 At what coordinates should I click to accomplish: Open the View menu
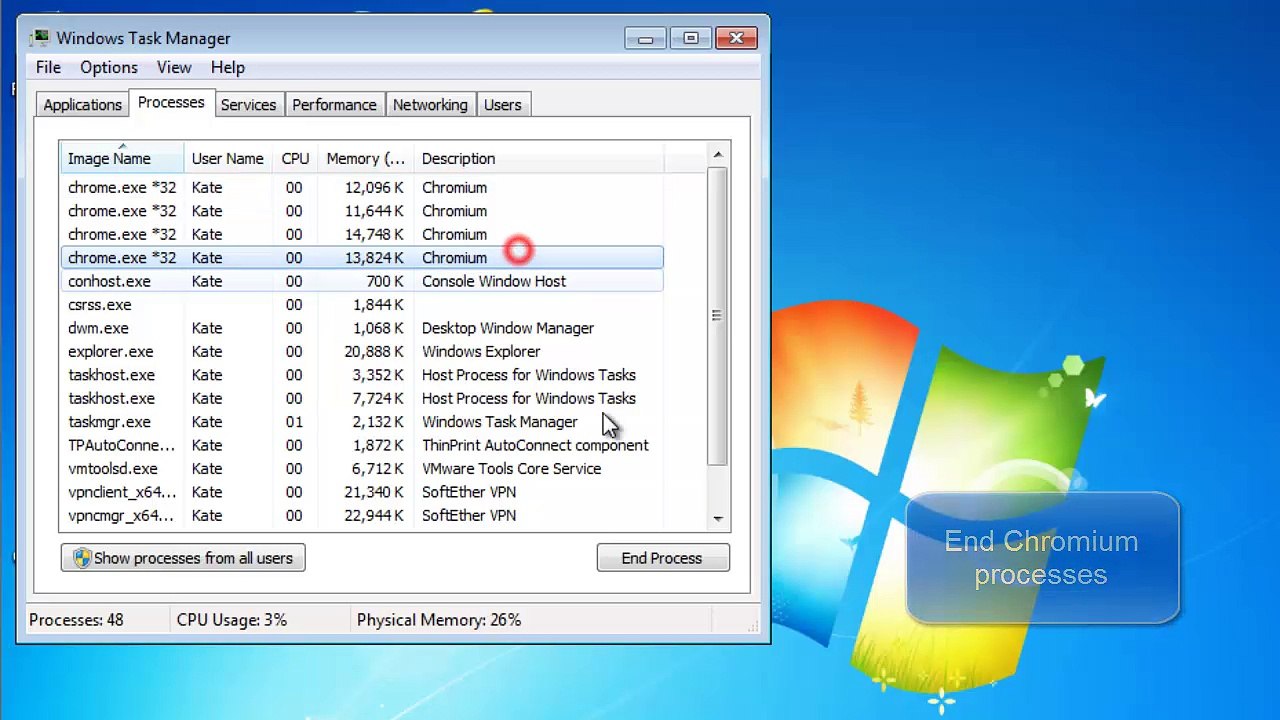(x=174, y=67)
